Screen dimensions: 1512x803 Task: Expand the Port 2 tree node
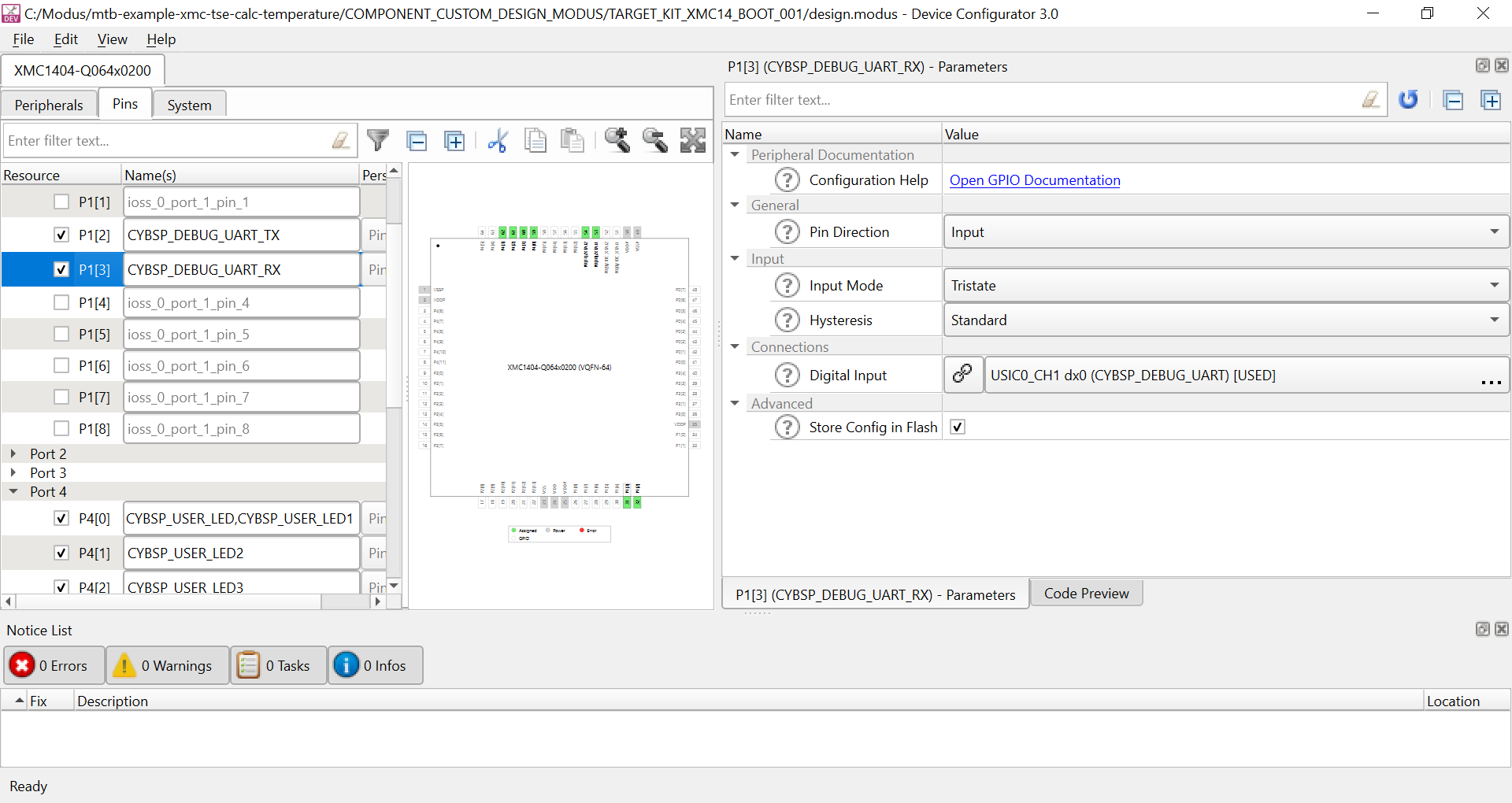pyautogui.click(x=13, y=454)
